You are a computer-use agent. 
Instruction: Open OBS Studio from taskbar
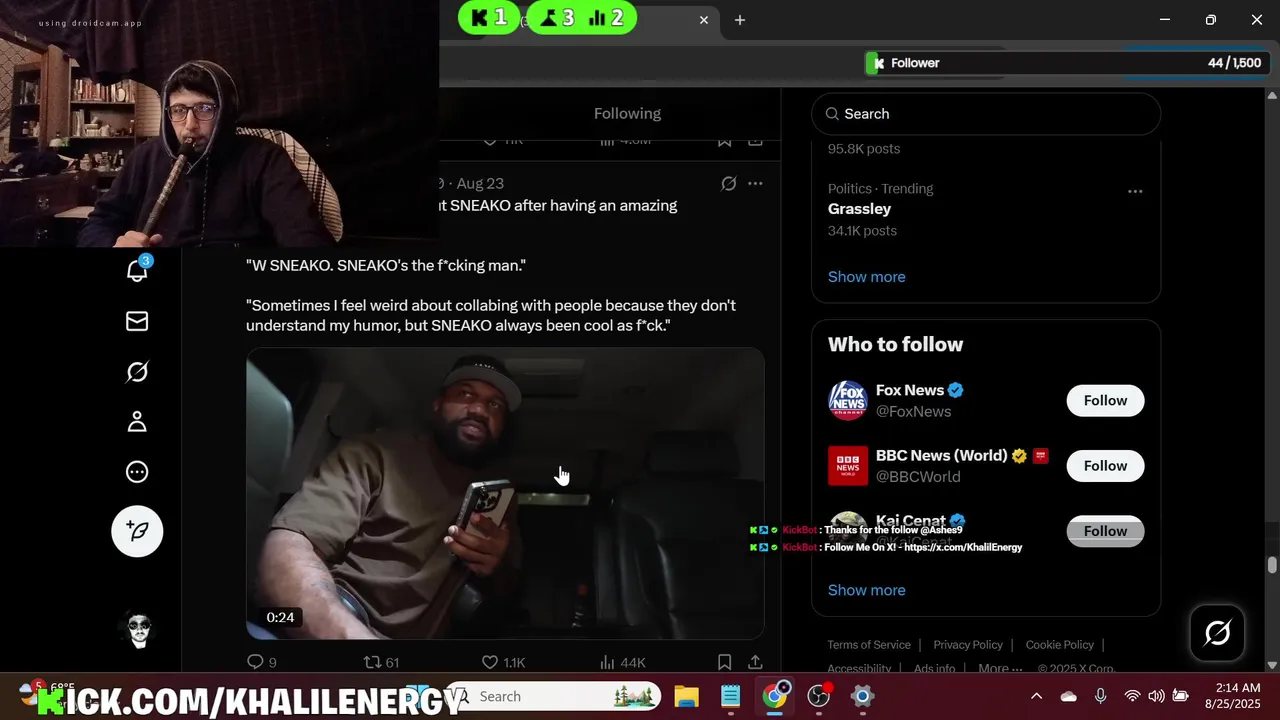[x=819, y=696]
